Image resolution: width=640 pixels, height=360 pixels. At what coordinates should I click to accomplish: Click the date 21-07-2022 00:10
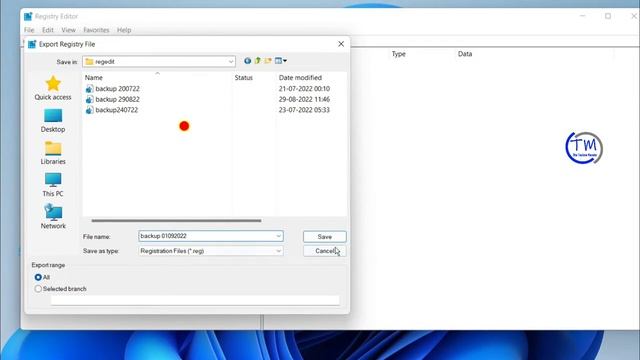tap(304, 89)
